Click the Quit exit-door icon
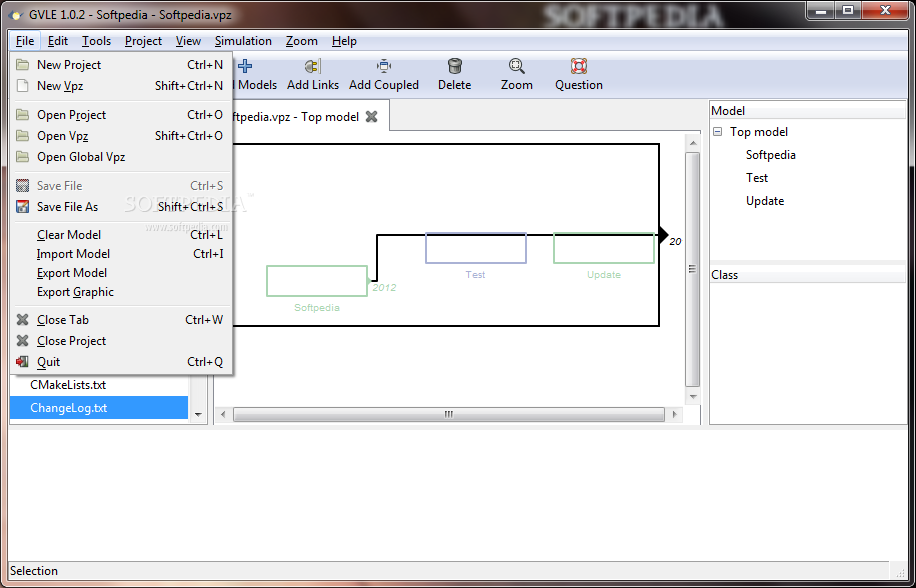The height and width of the screenshot is (588, 916). [22, 362]
